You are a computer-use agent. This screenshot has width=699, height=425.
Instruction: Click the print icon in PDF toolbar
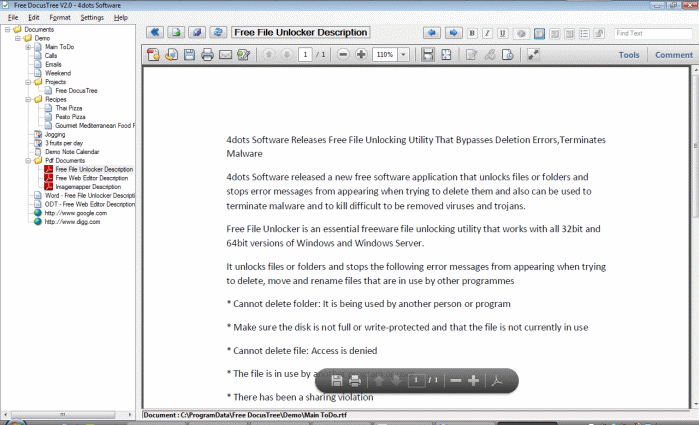(207, 55)
